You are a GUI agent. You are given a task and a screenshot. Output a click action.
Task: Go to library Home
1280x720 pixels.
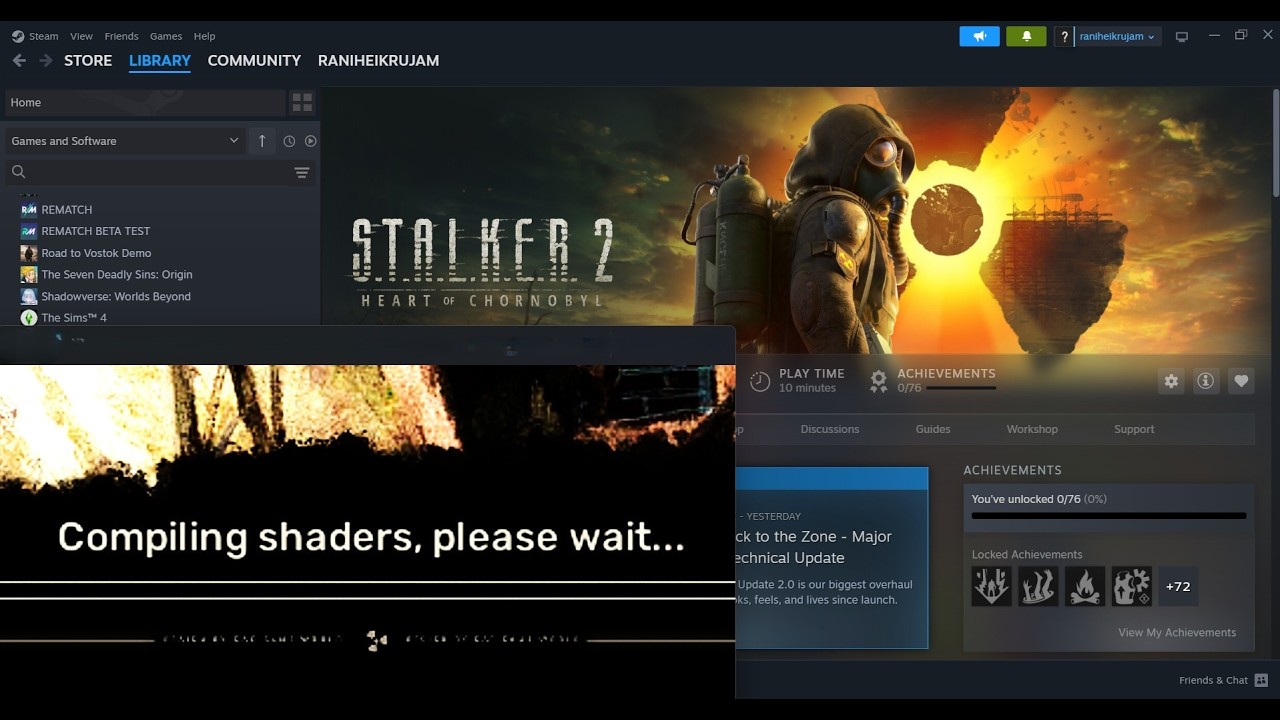click(x=145, y=102)
